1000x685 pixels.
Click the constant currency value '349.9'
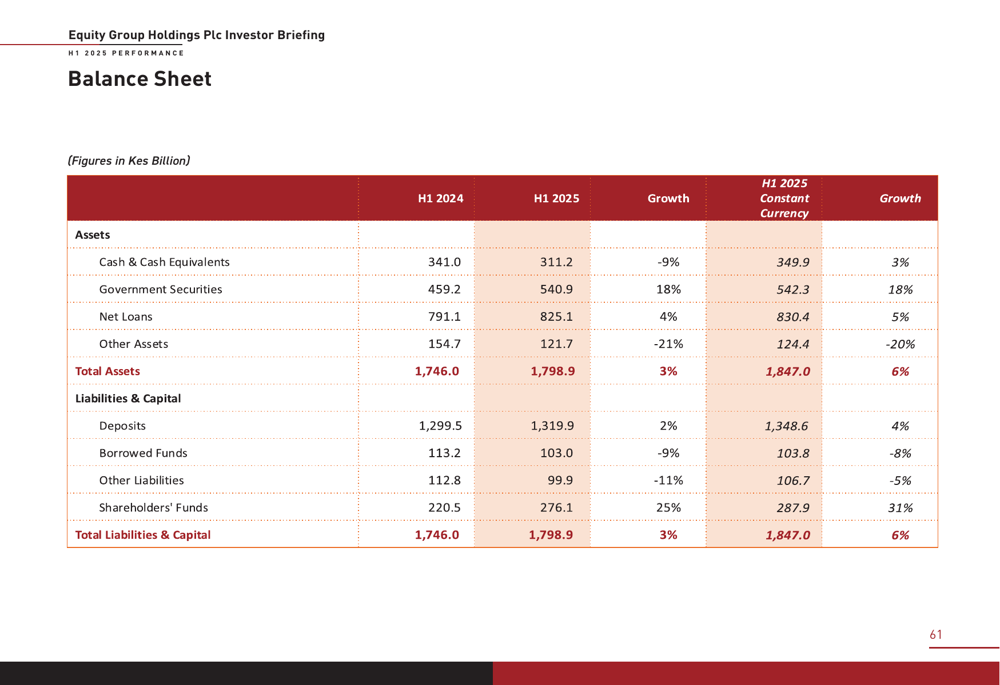[x=793, y=263]
